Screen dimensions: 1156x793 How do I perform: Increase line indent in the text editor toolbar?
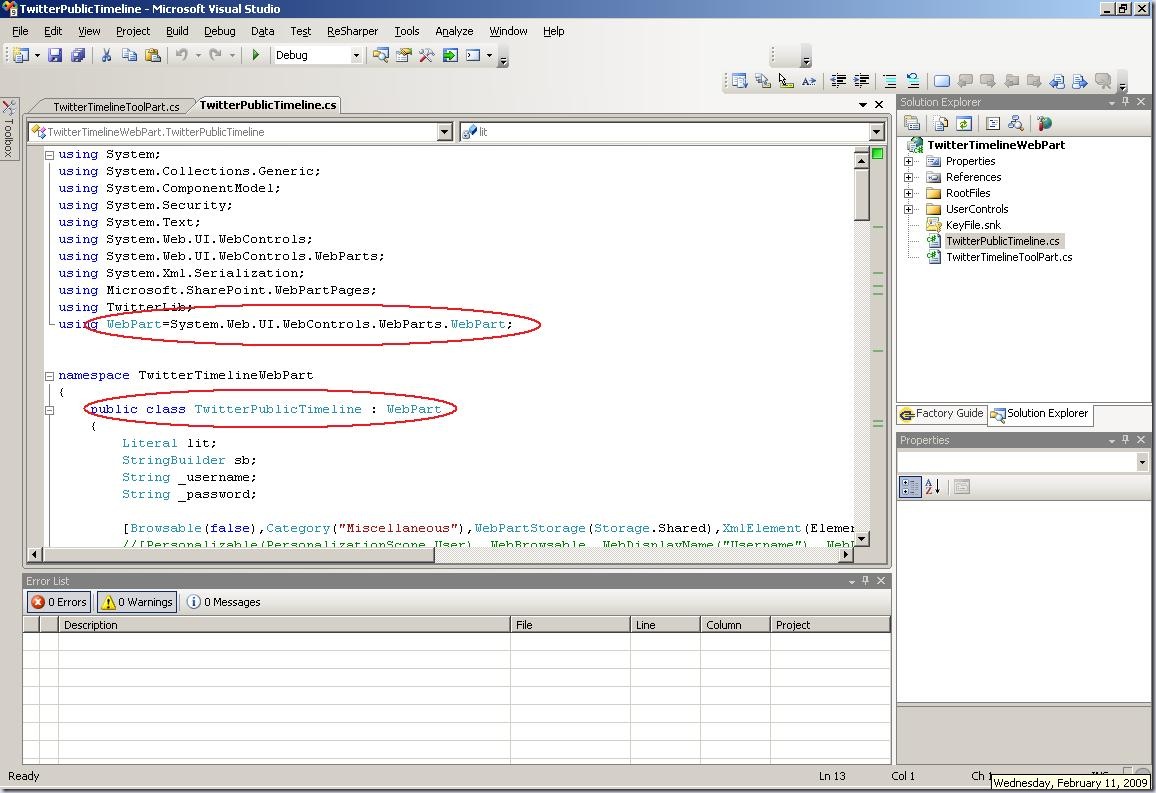click(x=861, y=81)
